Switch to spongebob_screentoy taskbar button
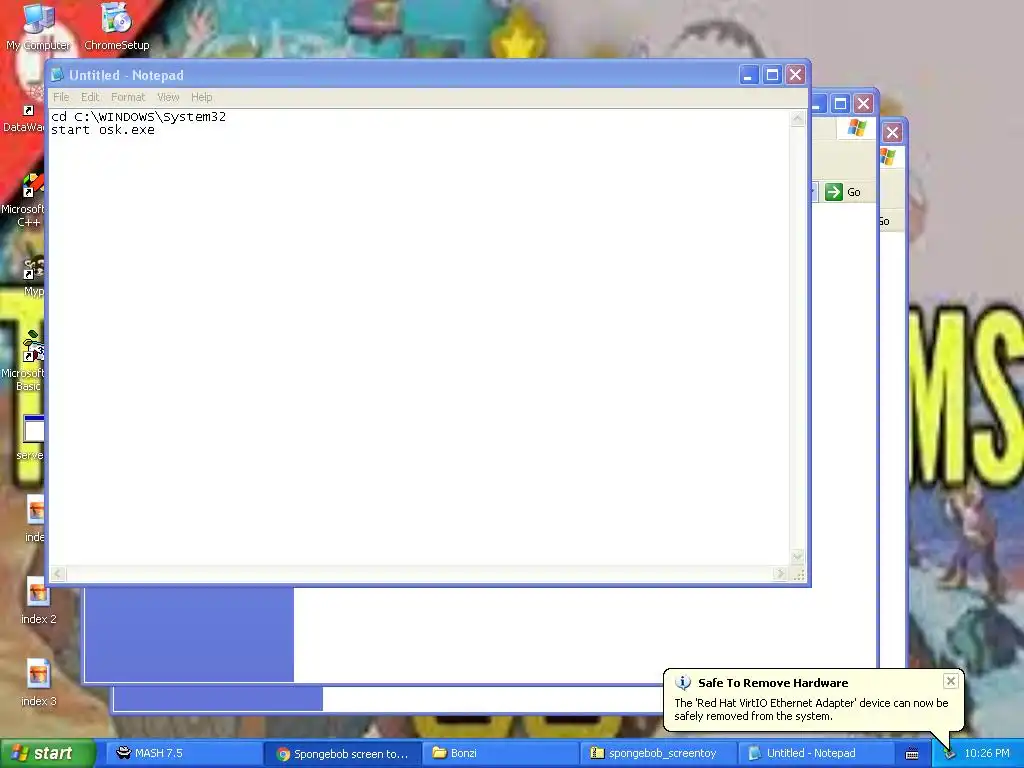Screen dimensions: 1024x768 (x=658, y=754)
